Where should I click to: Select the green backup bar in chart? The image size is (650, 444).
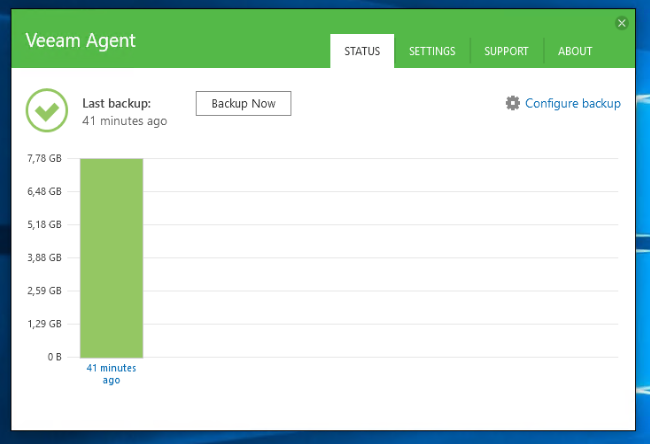[x=112, y=257]
